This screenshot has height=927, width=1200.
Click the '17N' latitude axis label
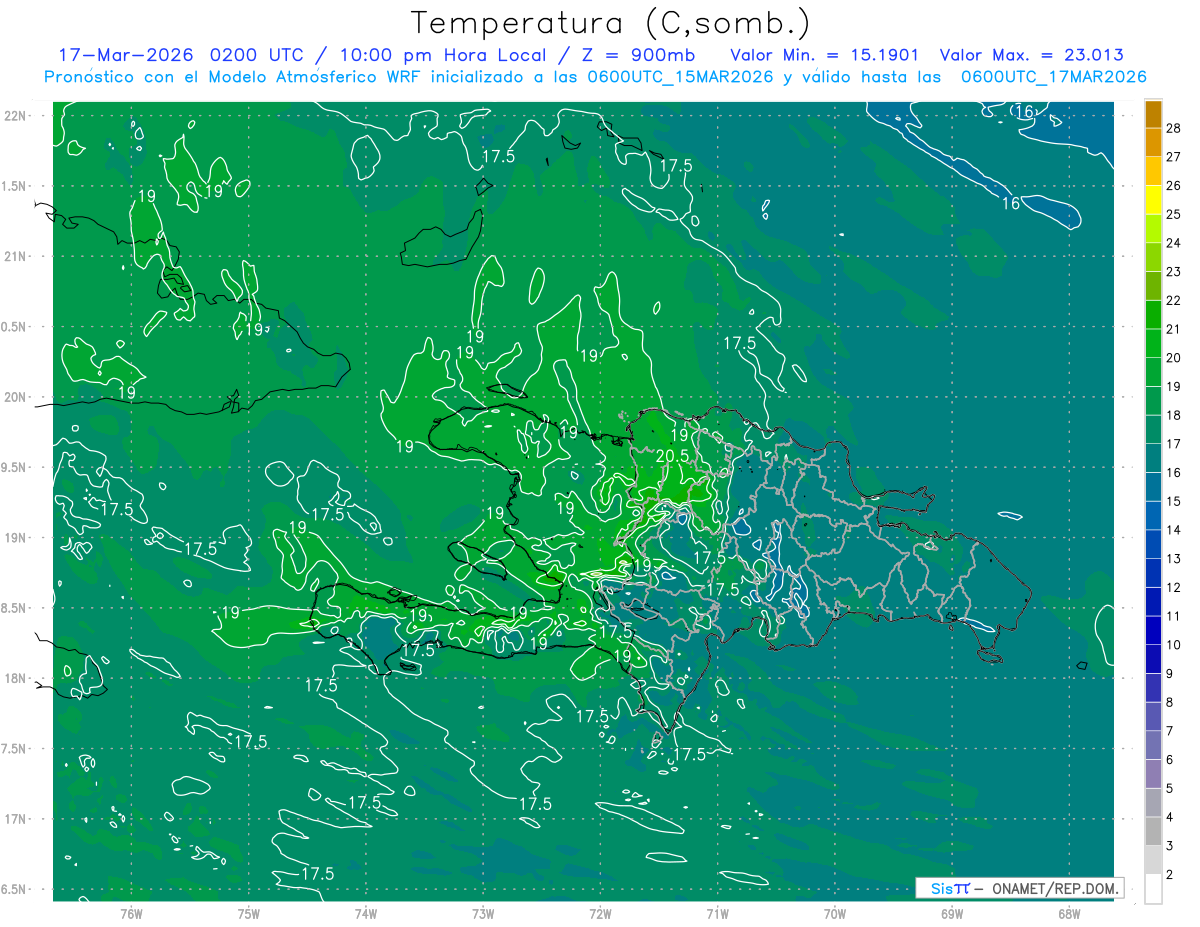[15, 819]
